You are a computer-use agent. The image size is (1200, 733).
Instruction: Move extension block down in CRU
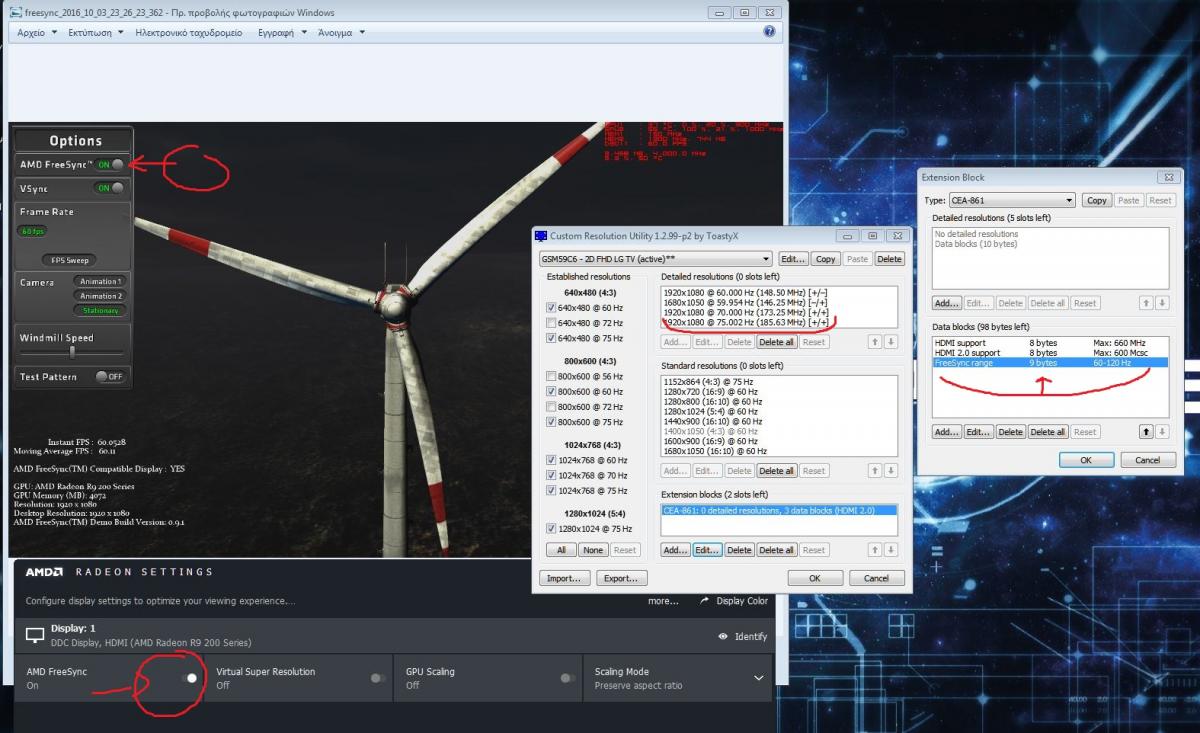coord(891,550)
